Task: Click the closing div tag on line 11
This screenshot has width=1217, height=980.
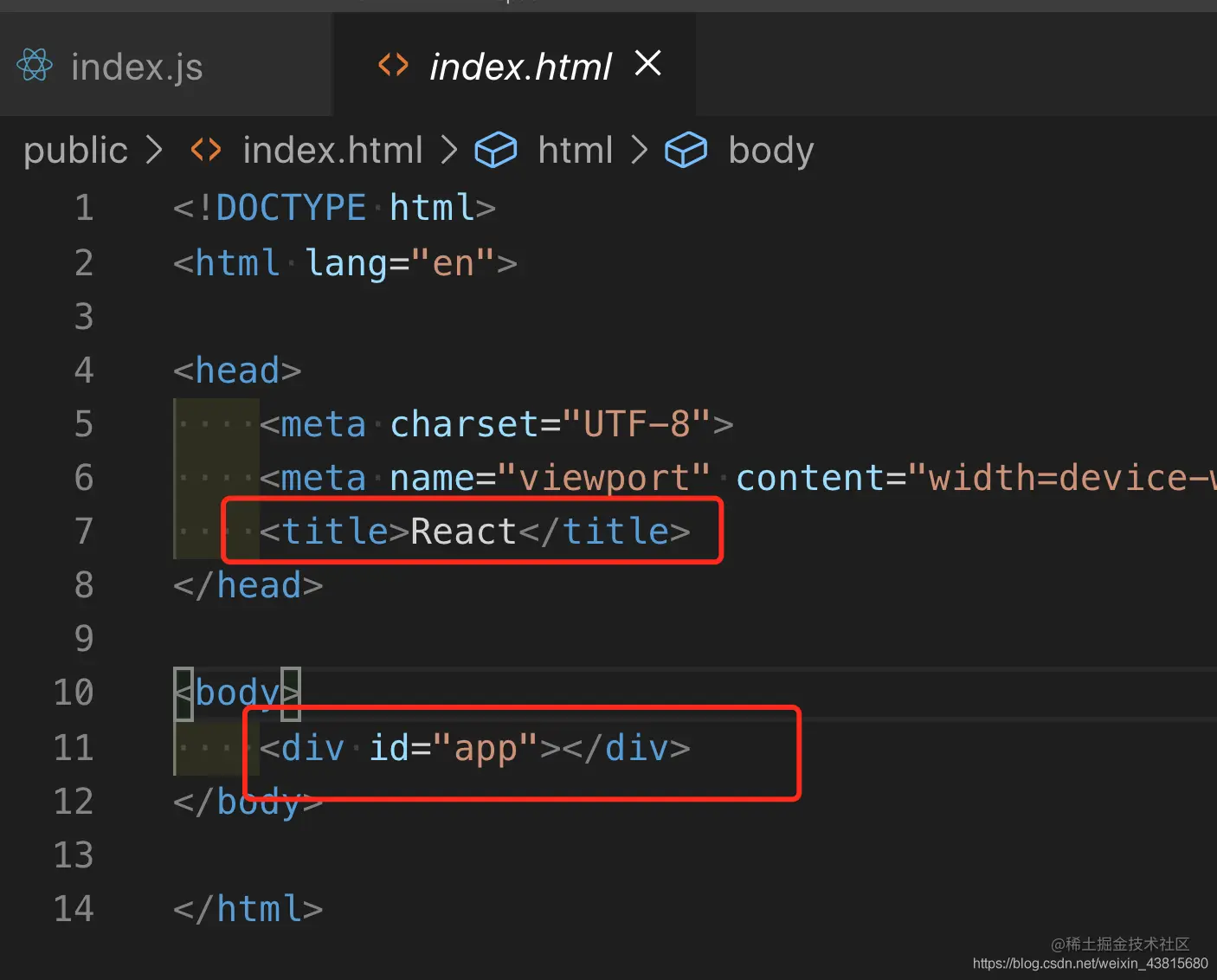Action: coord(626,748)
